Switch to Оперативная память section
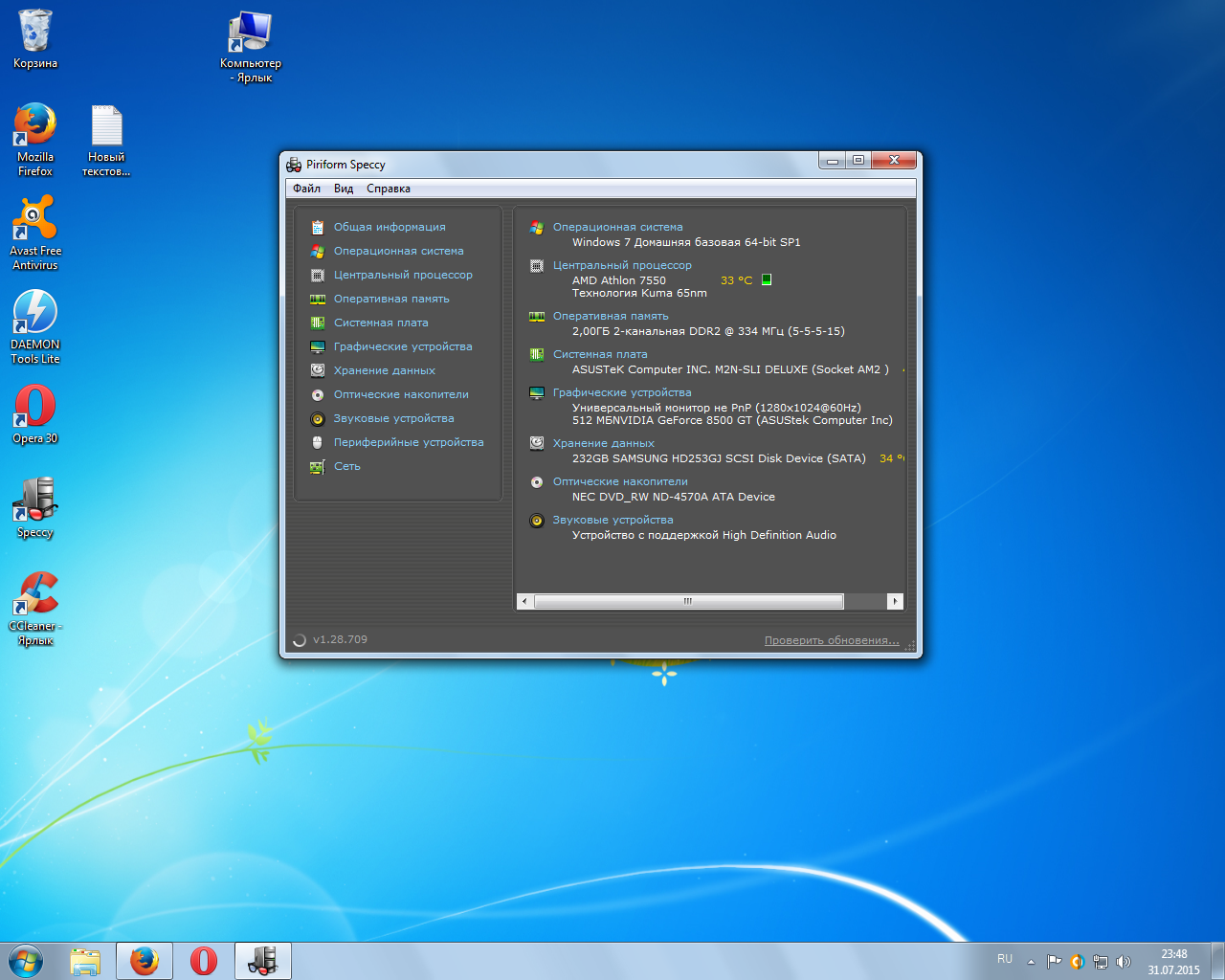This screenshot has width=1225, height=980. pos(391,299)
